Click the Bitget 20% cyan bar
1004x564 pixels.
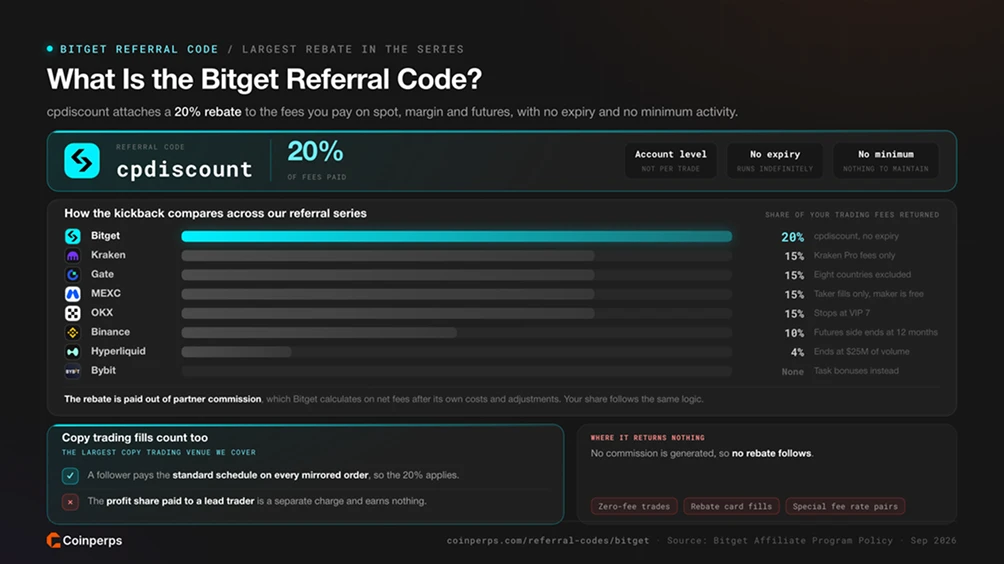457,236
